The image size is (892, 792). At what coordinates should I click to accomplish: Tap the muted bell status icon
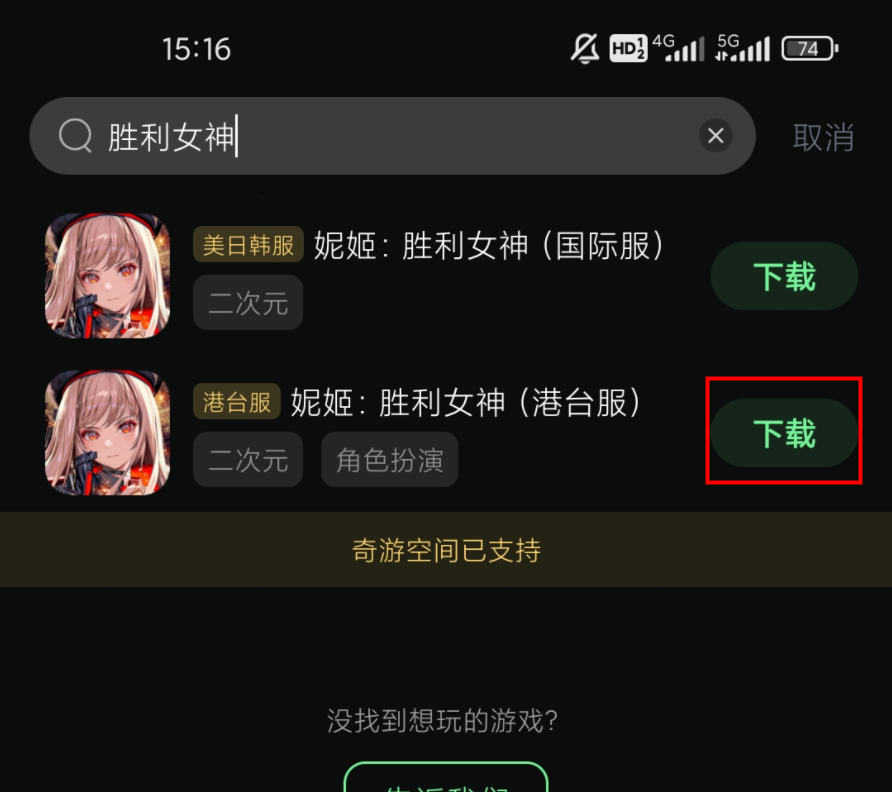point(585,48)
